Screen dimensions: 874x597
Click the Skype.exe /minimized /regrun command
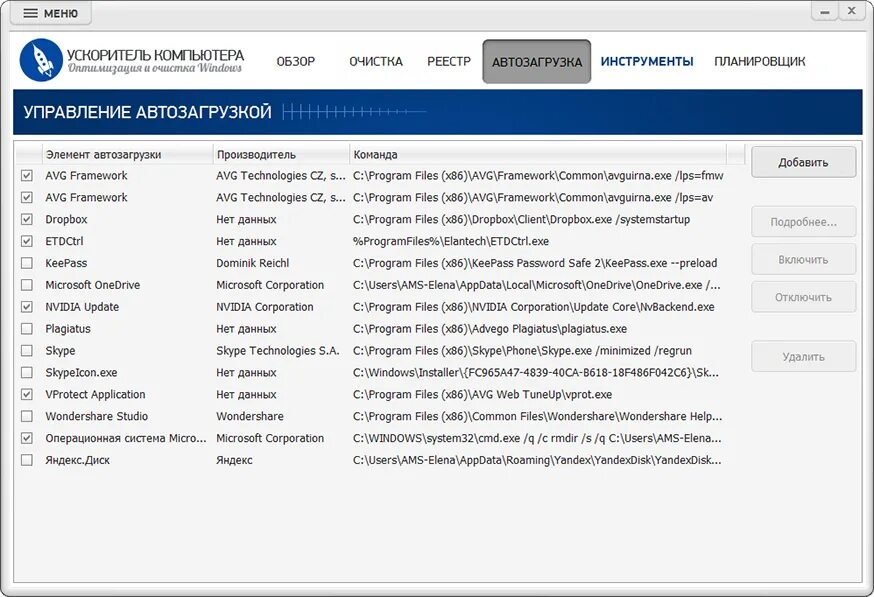click(522, 351)
